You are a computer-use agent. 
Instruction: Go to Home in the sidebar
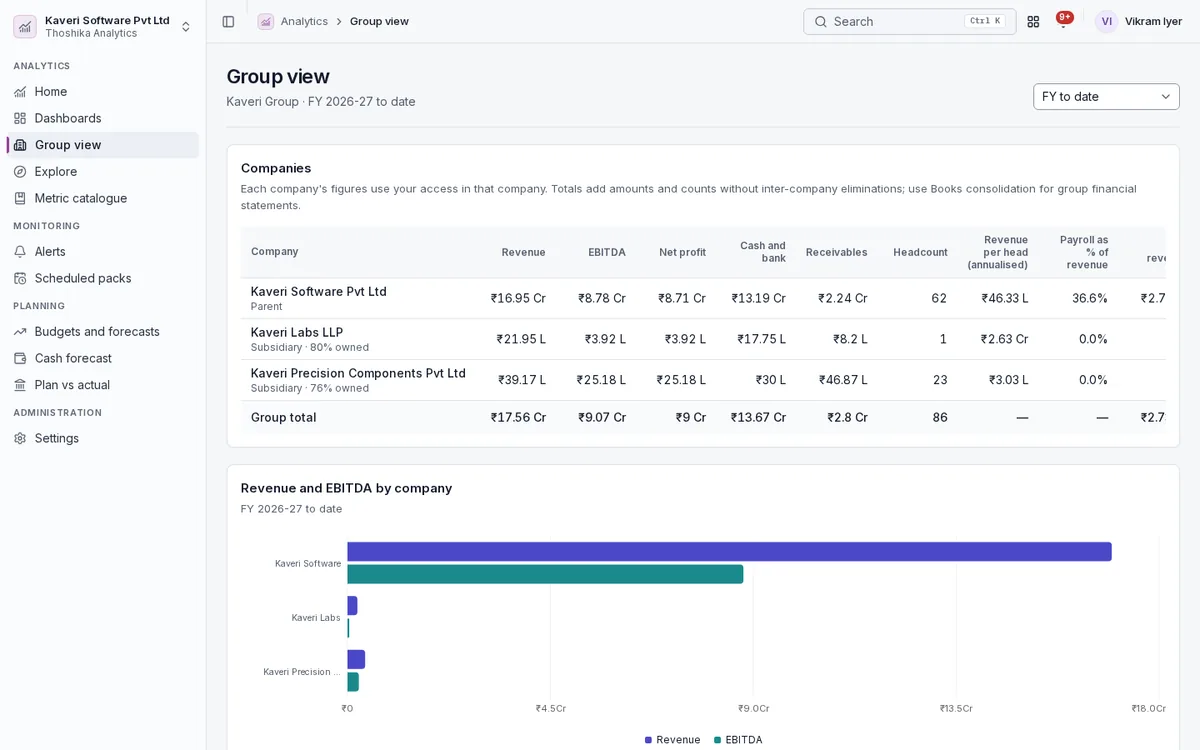coord(103,91)
